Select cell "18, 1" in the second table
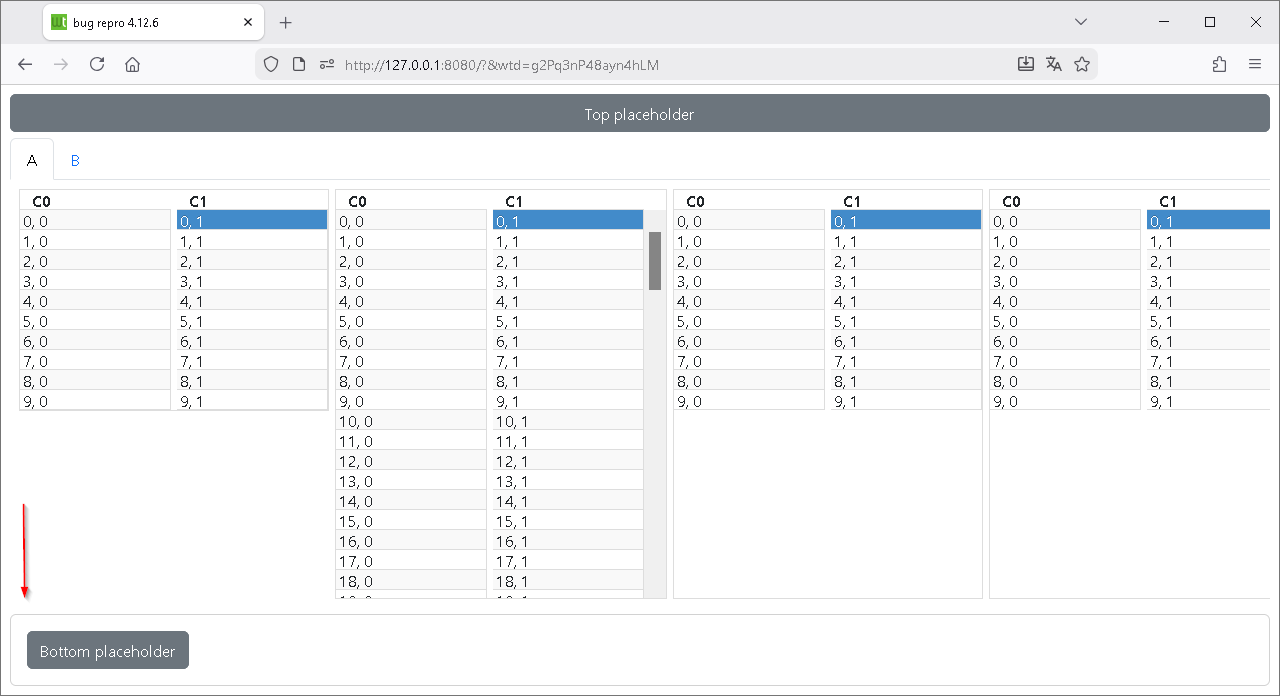The image size is (1280, 696). click(x=565, y=581)
